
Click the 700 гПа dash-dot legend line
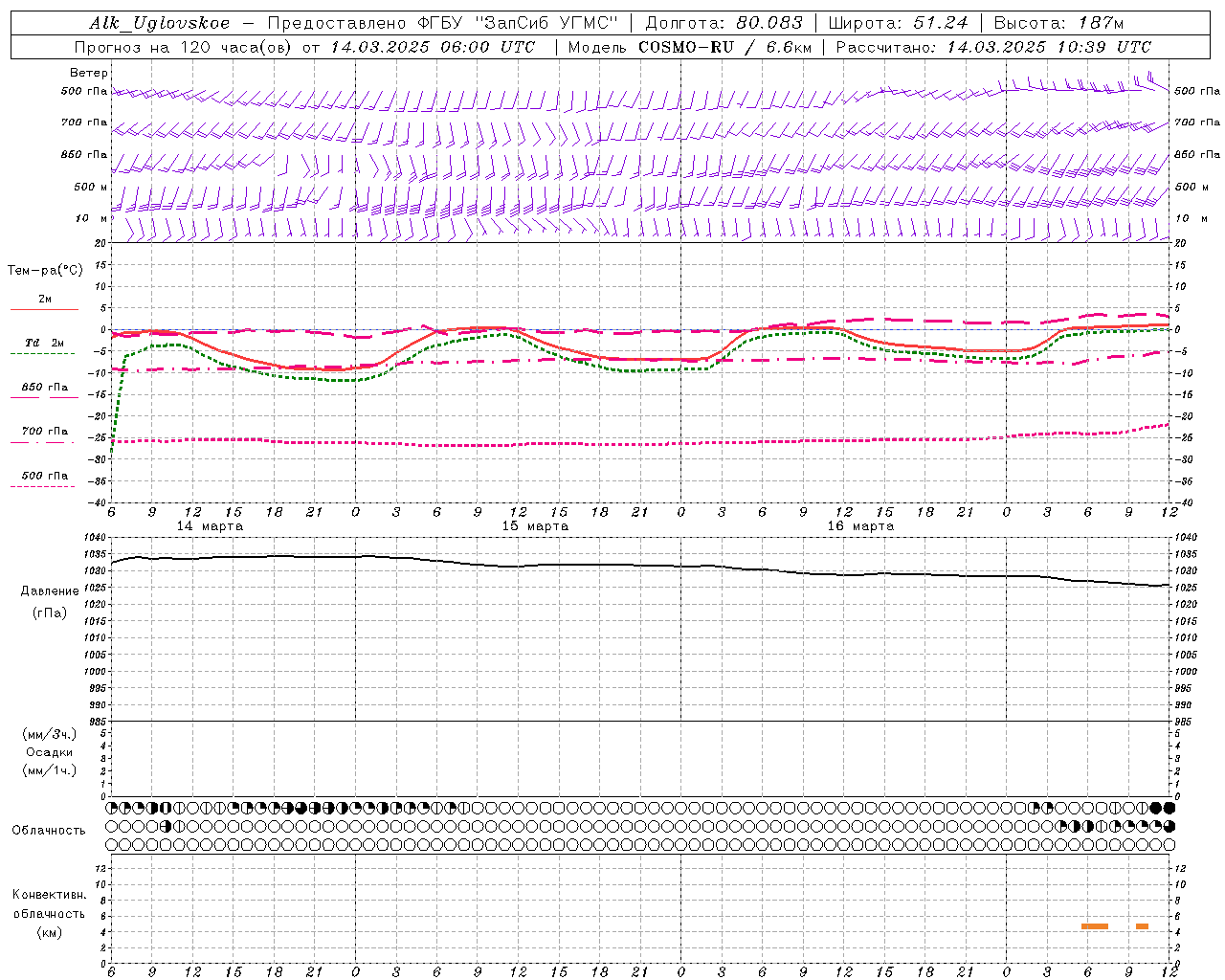tap(43, 442)
